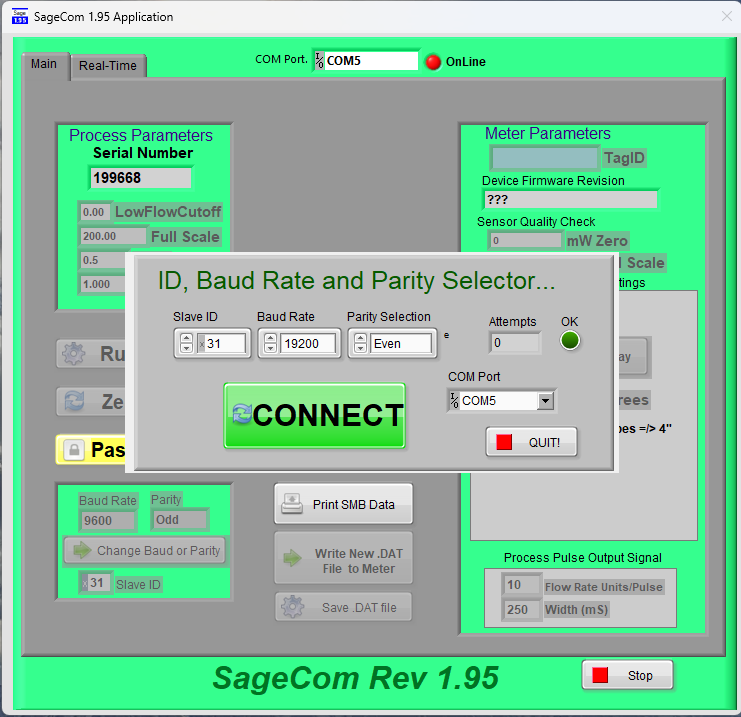Click the red OnLine status indicator
Screen dimensions: 741x717
(x=432, y=62)
